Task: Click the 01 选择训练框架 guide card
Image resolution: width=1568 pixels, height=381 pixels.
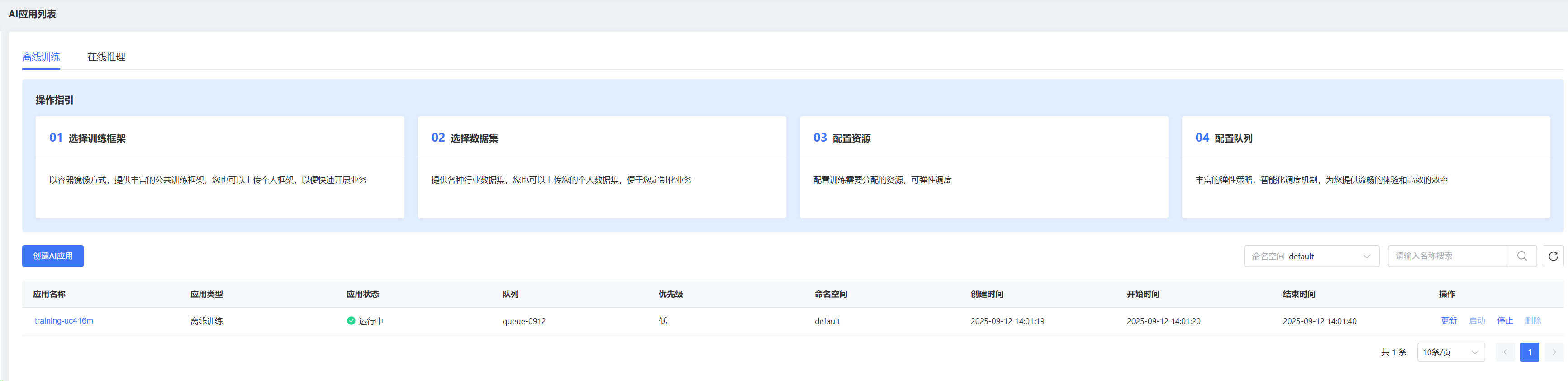Action: [x=220, y=167]
